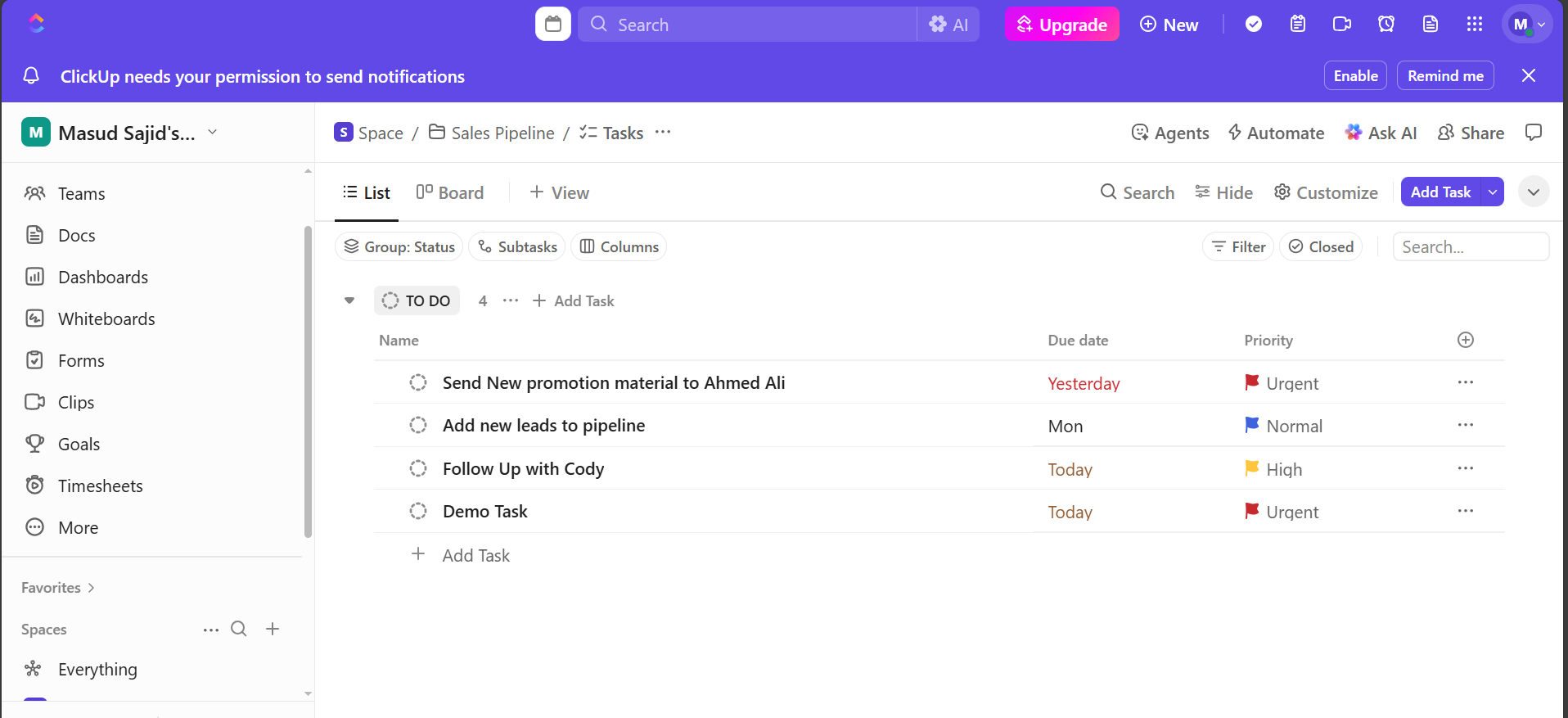
Task: Click Remind me button
Action: (1445, 75)
